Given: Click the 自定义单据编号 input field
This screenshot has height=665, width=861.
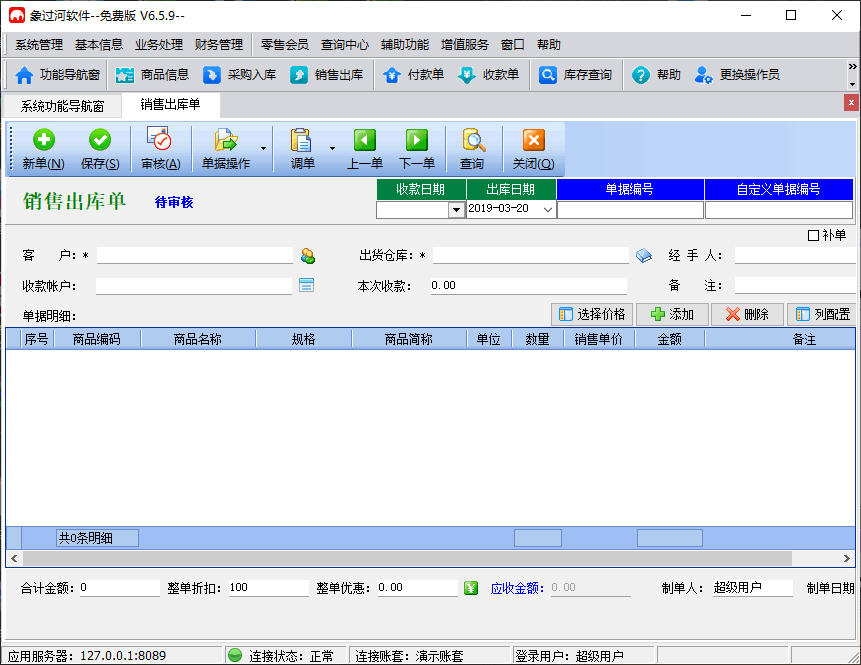Looking at the screenshot, I should click(x=779, y=210).
